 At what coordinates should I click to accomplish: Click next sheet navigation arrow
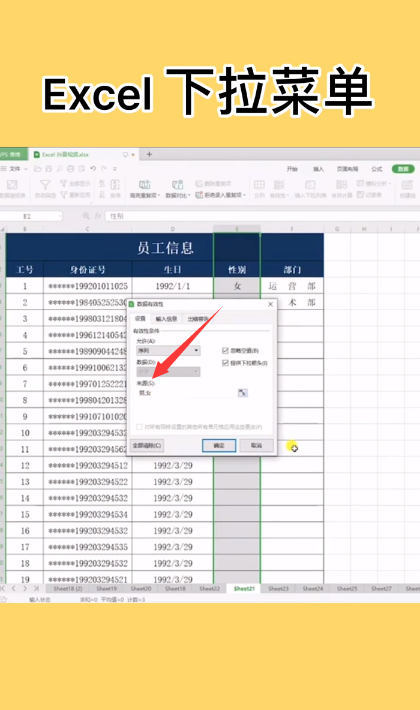click(x=25, y=589)
